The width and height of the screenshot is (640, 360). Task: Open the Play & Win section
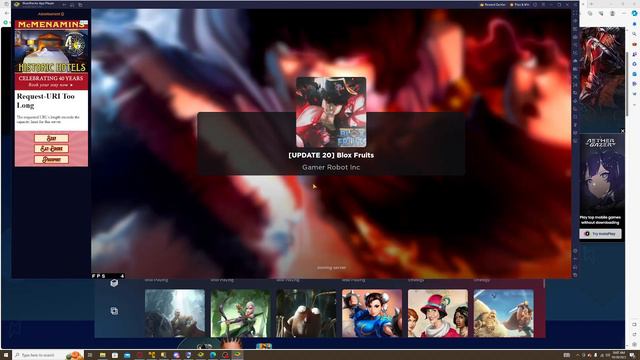click(520, 4)
